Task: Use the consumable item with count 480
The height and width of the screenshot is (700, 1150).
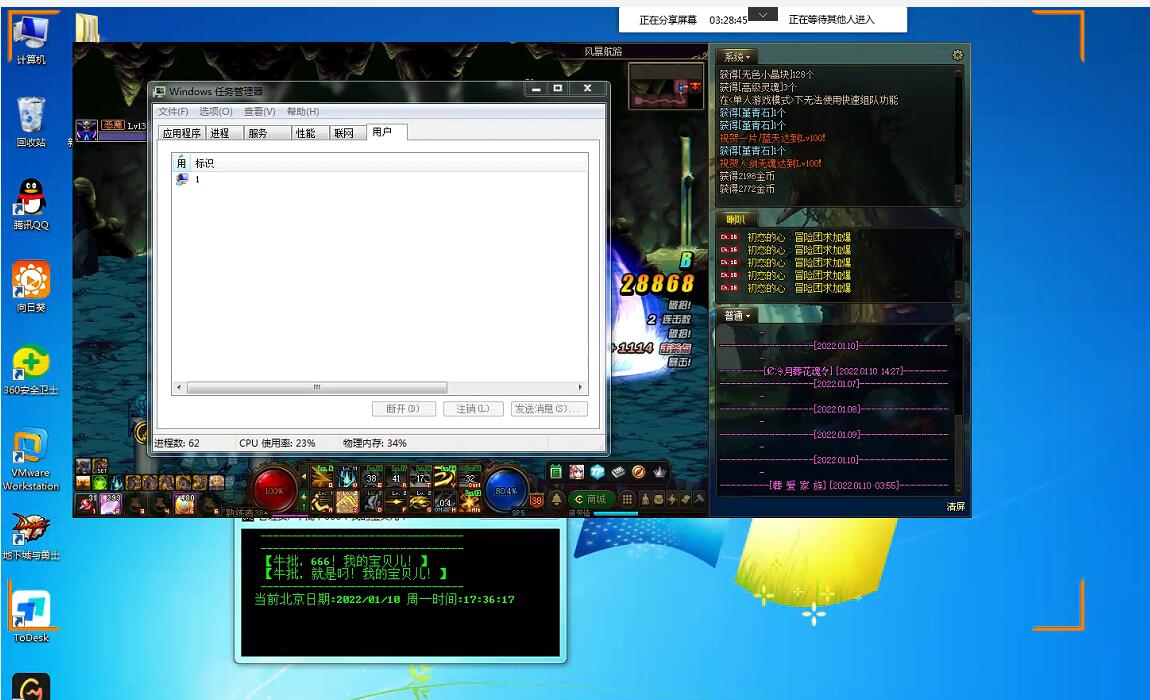Action: click(x=184, y=504)
